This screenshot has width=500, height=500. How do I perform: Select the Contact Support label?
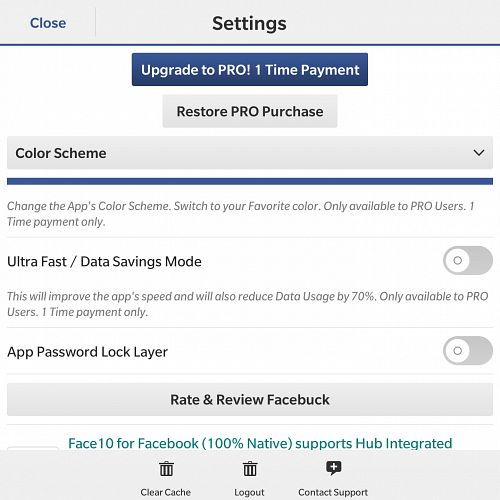(333, 492)
